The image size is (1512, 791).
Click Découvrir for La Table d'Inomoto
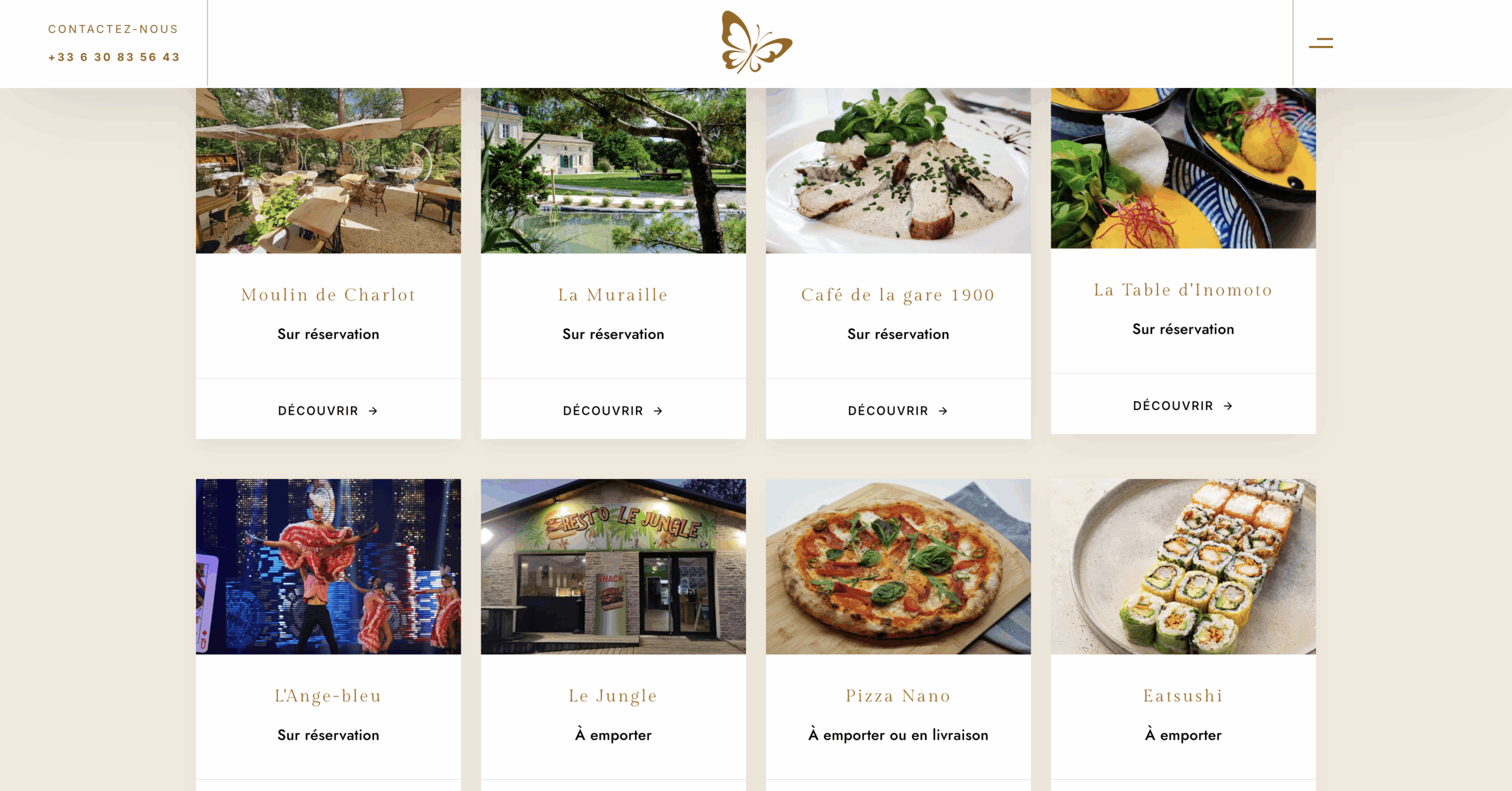pyautogui.click(x=1183, y=406)
